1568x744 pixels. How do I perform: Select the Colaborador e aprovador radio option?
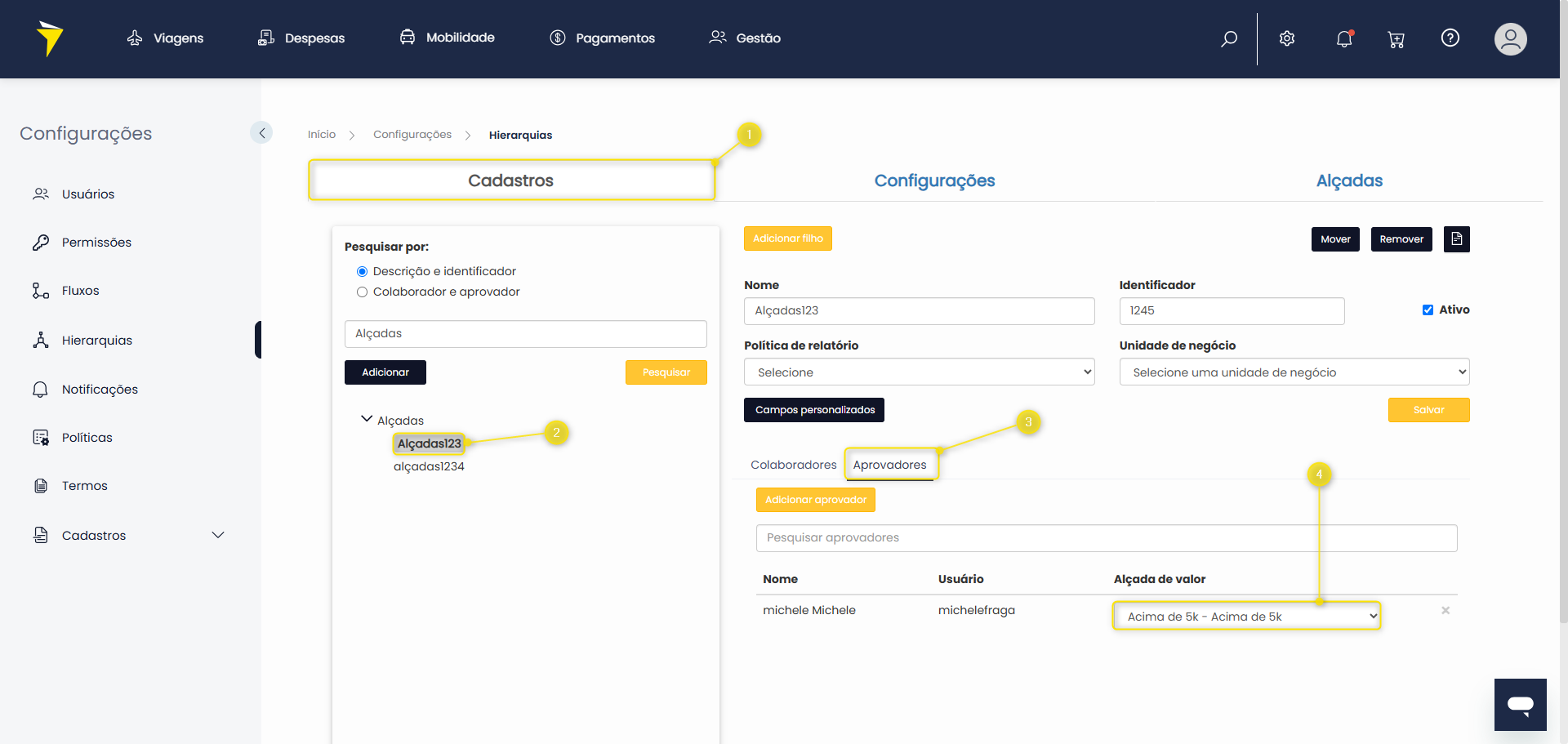[x=362, y=292]
